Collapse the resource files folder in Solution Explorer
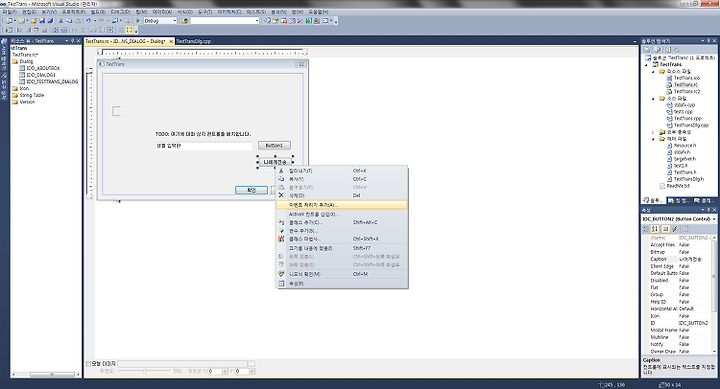720x389 pixels. pos(653,72)
